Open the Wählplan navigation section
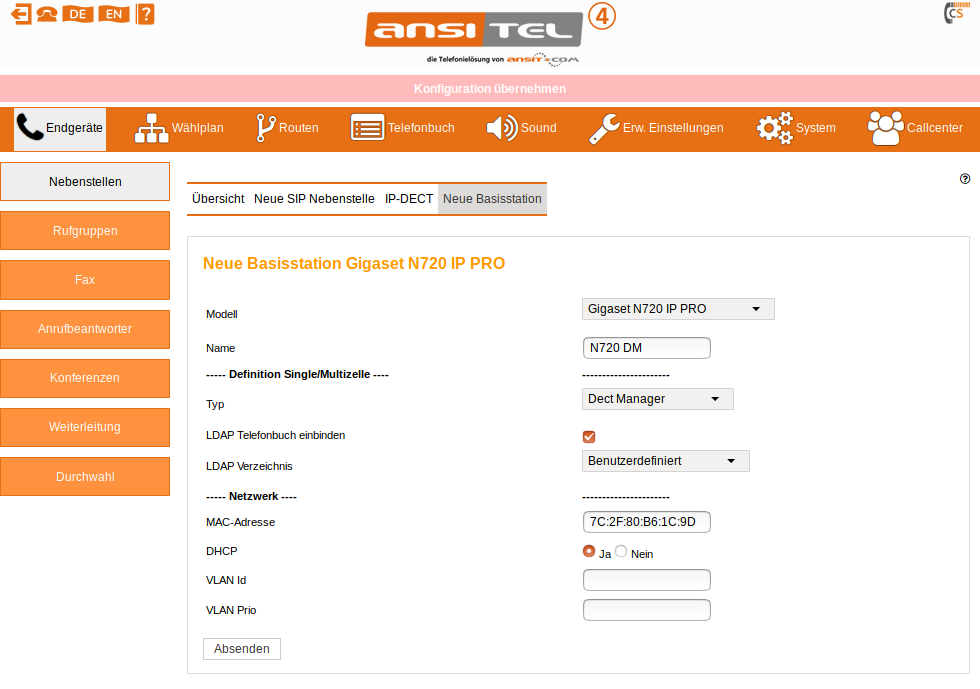Viewport: 980px width, 689px height. tap(179, 128)
